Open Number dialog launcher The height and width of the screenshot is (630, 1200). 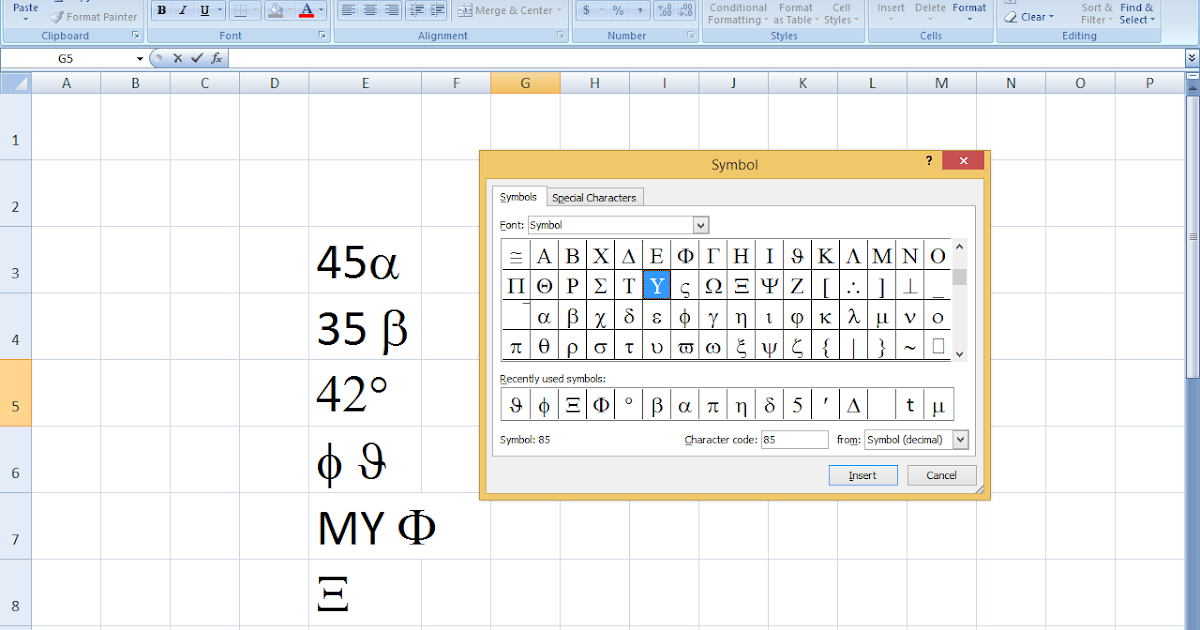click(691, 35)
